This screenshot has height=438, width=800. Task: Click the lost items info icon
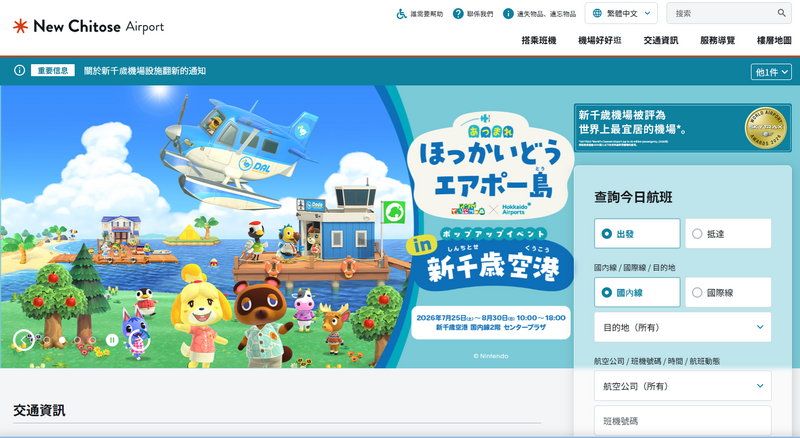pyautogui.click(x=508, y=14)
